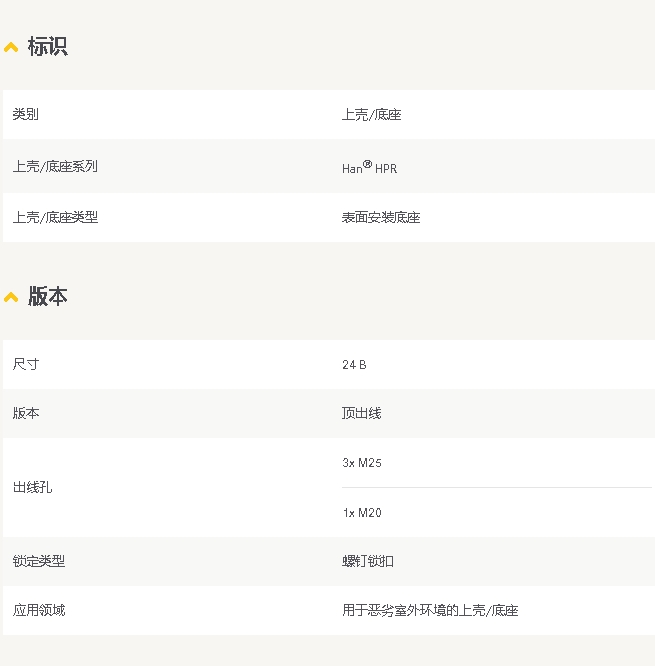Click the bold 版本 section heading text
655x666 pixels.
[47, 297]
